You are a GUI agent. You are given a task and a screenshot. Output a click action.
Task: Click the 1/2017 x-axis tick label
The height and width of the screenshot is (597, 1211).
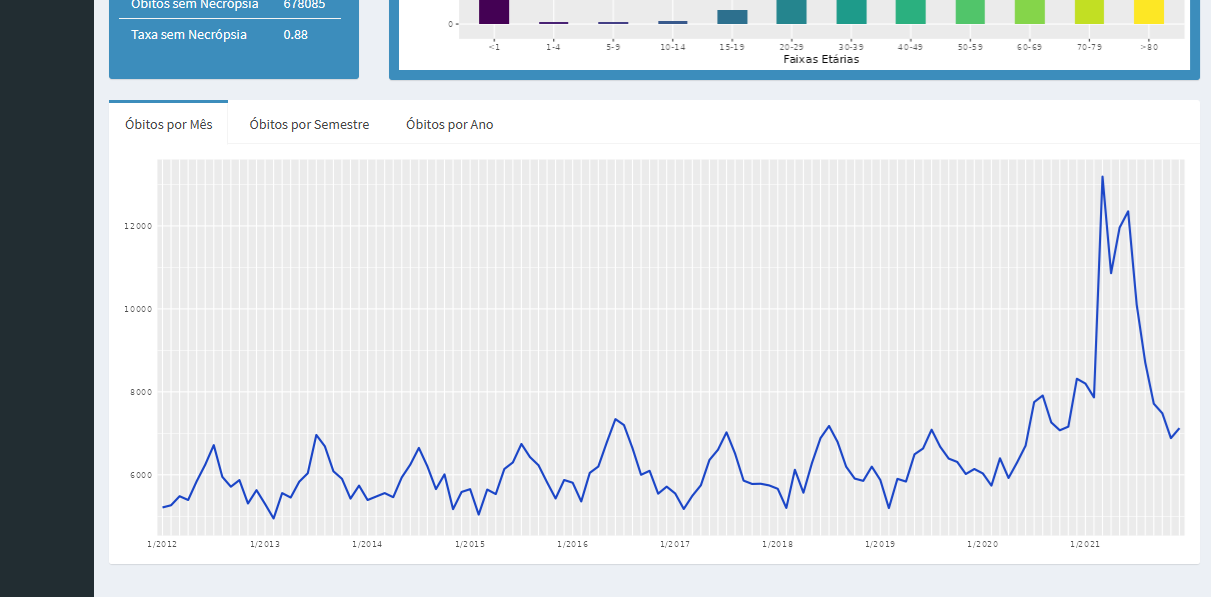(x=675, y=545)
